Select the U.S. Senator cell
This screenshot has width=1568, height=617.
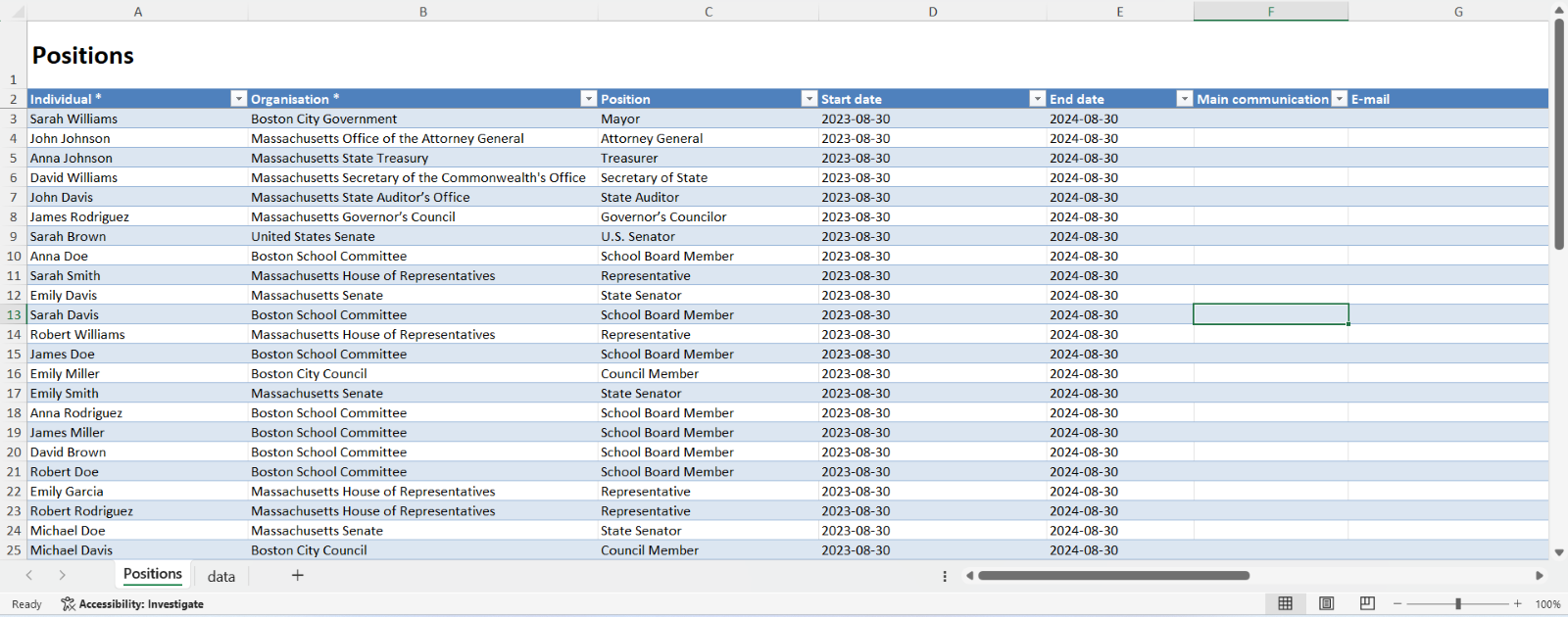click(709, 236)
